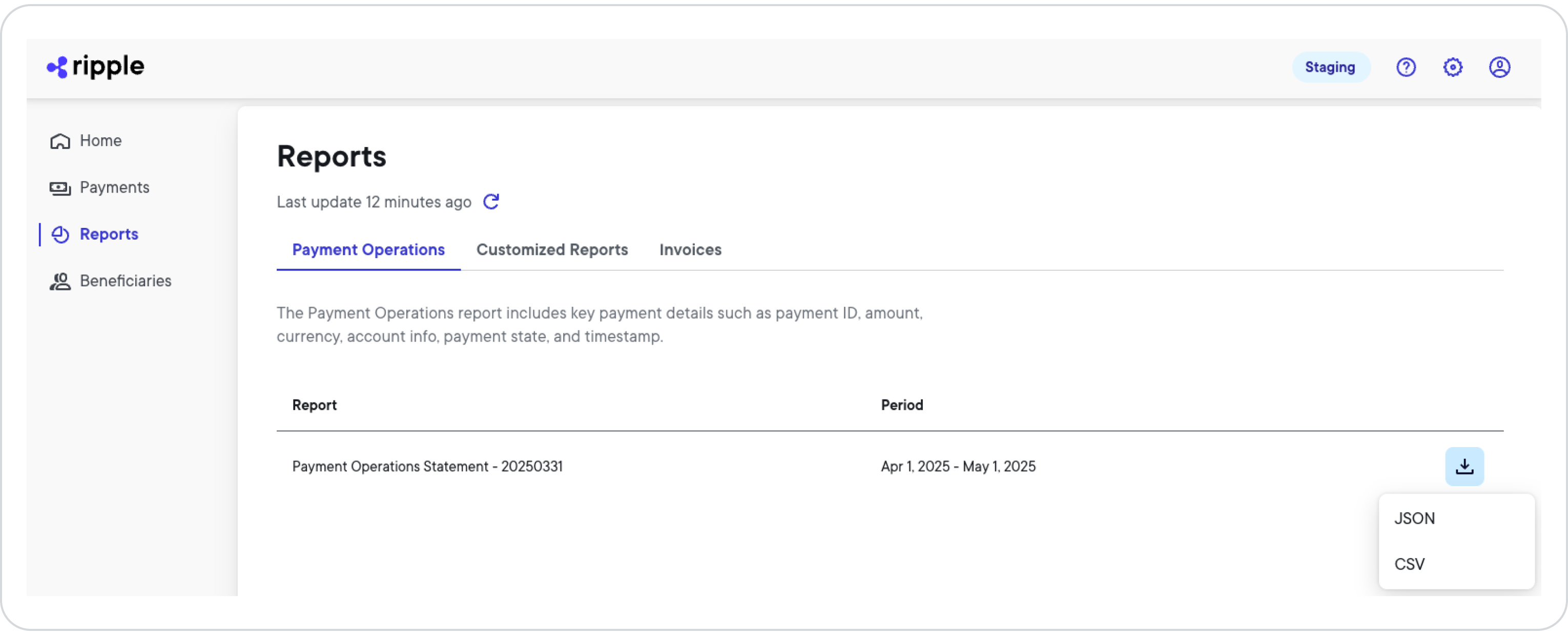Select the Payment Operations tab
Image resolution: width=1568 pixels, height=635 pixels.
point(367,250)
